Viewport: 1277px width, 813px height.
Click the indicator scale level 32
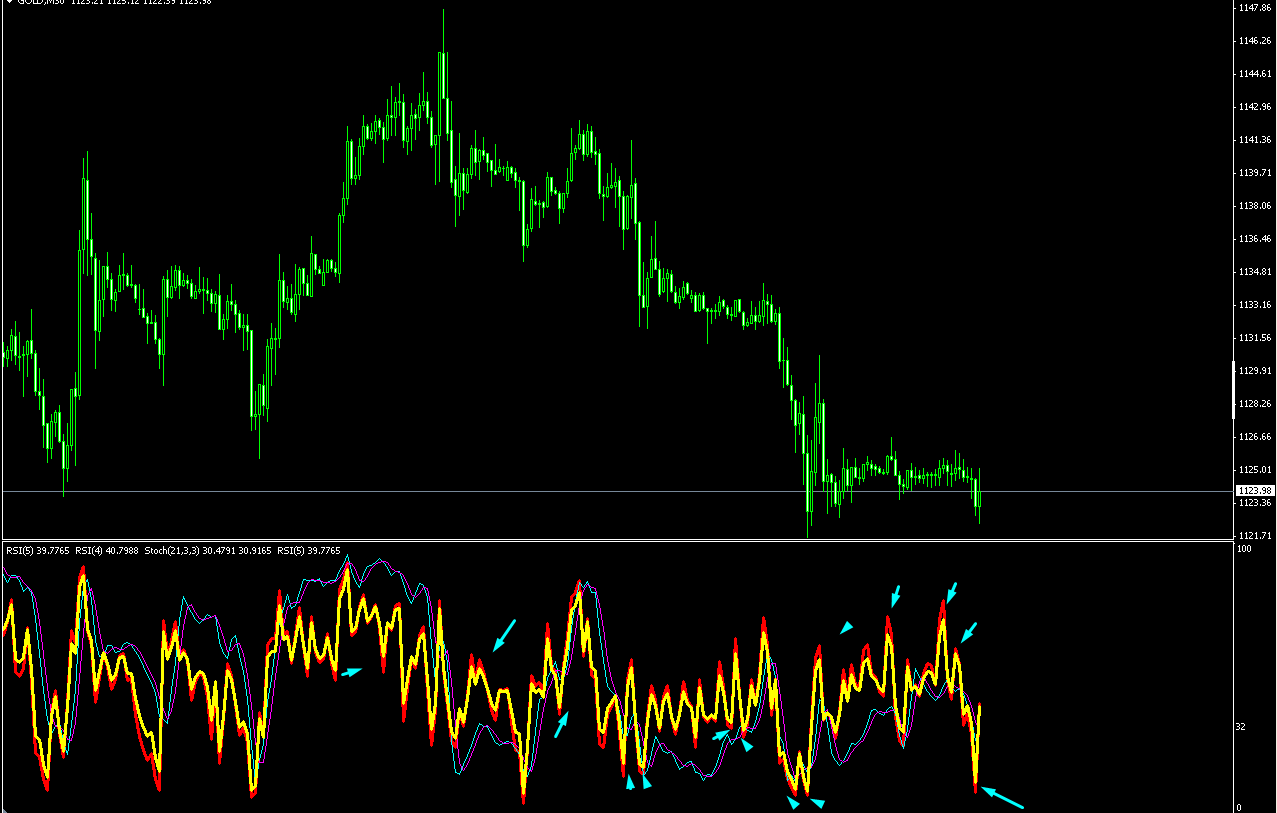tap(1243, 727)
